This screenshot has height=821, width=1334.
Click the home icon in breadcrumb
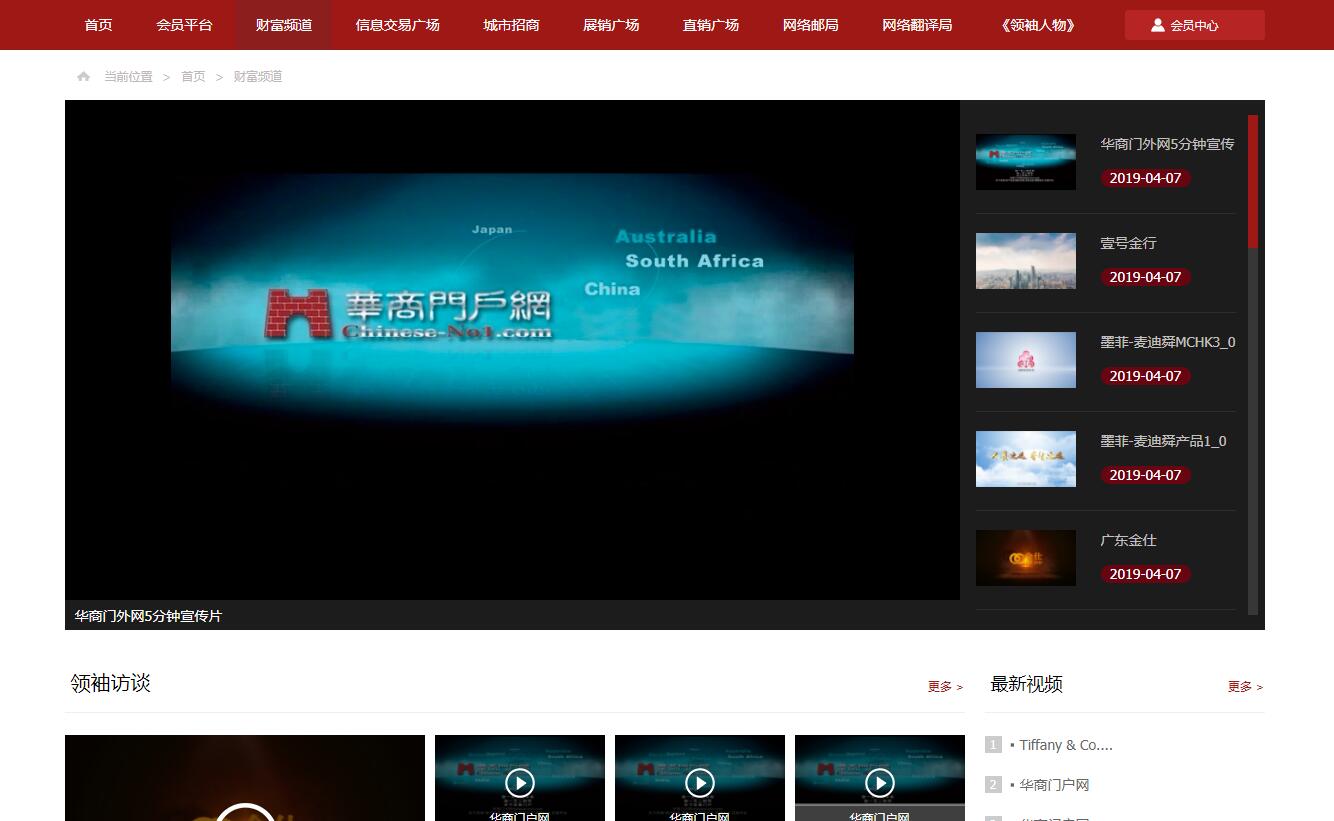point(84,76)
